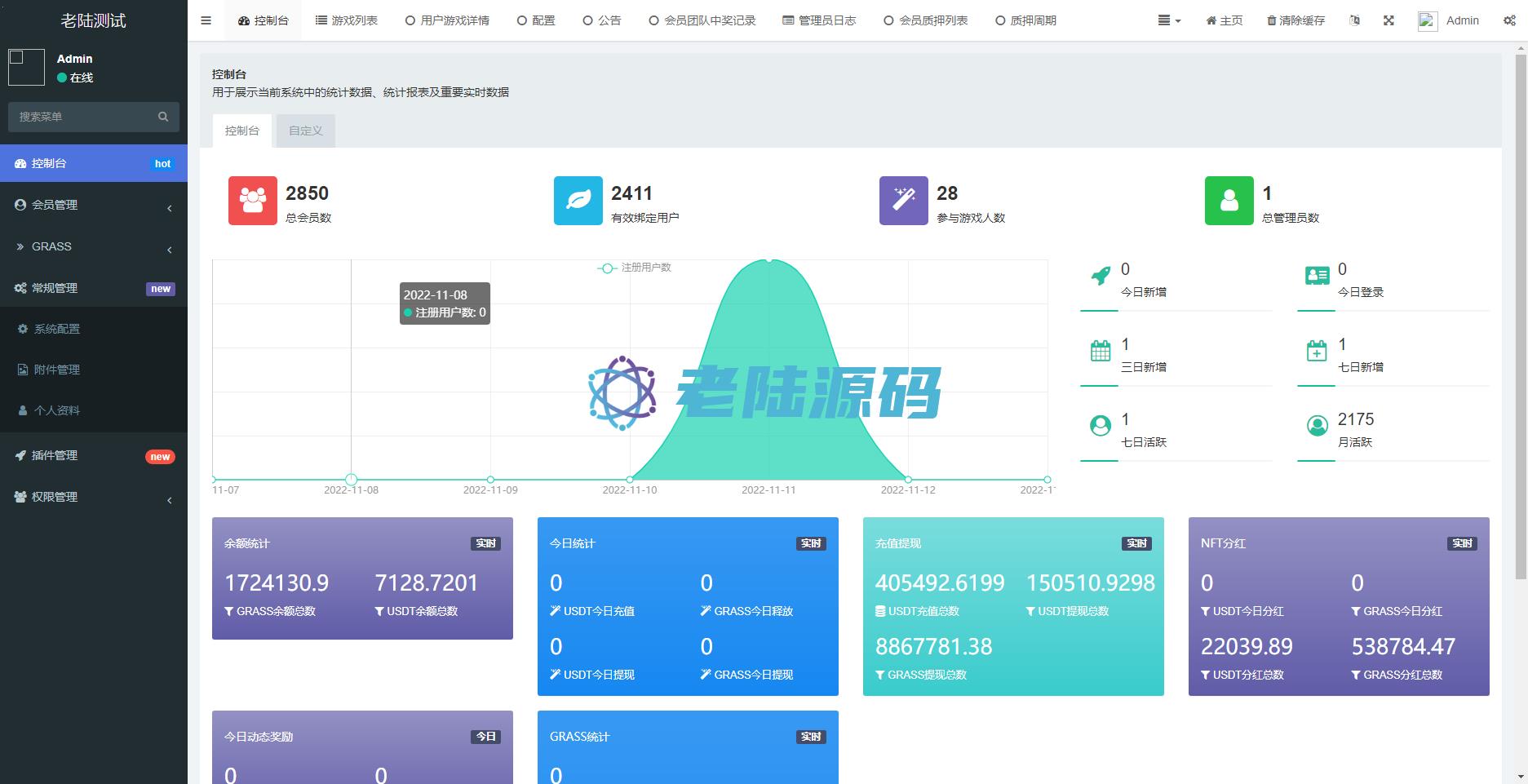Click the red total members icon tile

point(252,201)
